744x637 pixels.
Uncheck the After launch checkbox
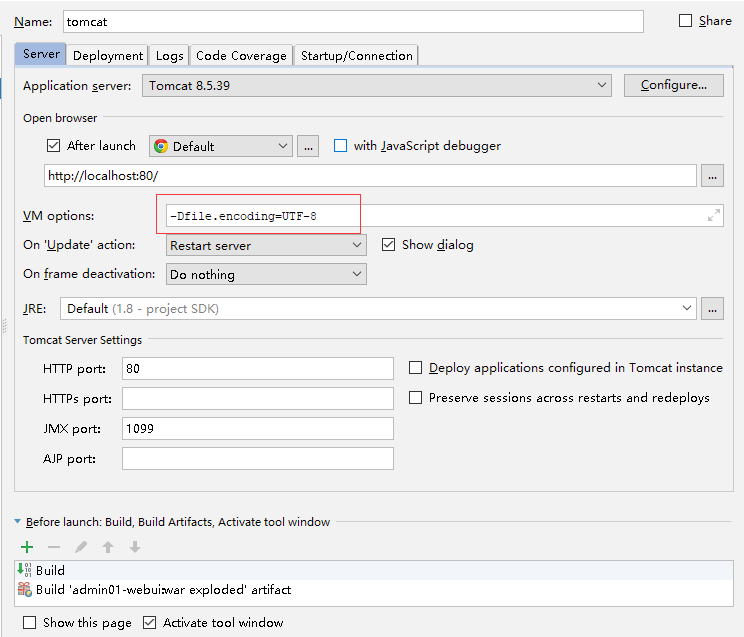coord(53,145)
